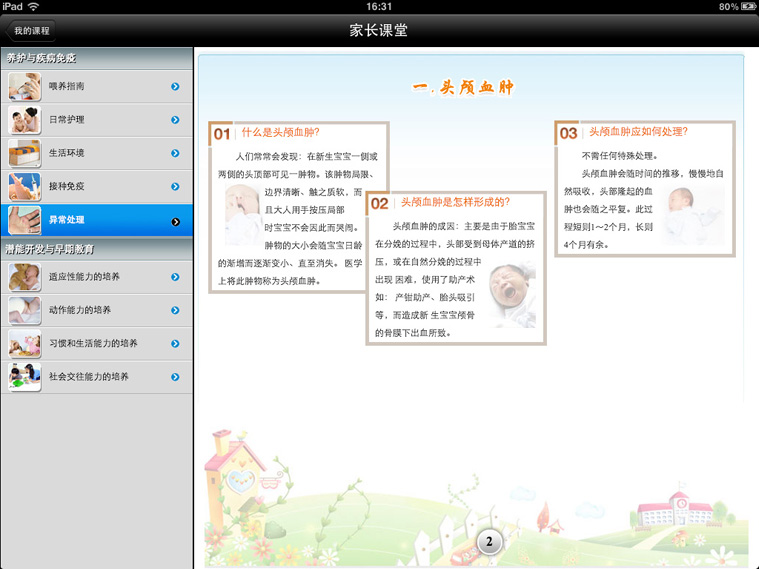
Task: Tap the sleeping baby photo in card 03
Action: coord(695,216)
